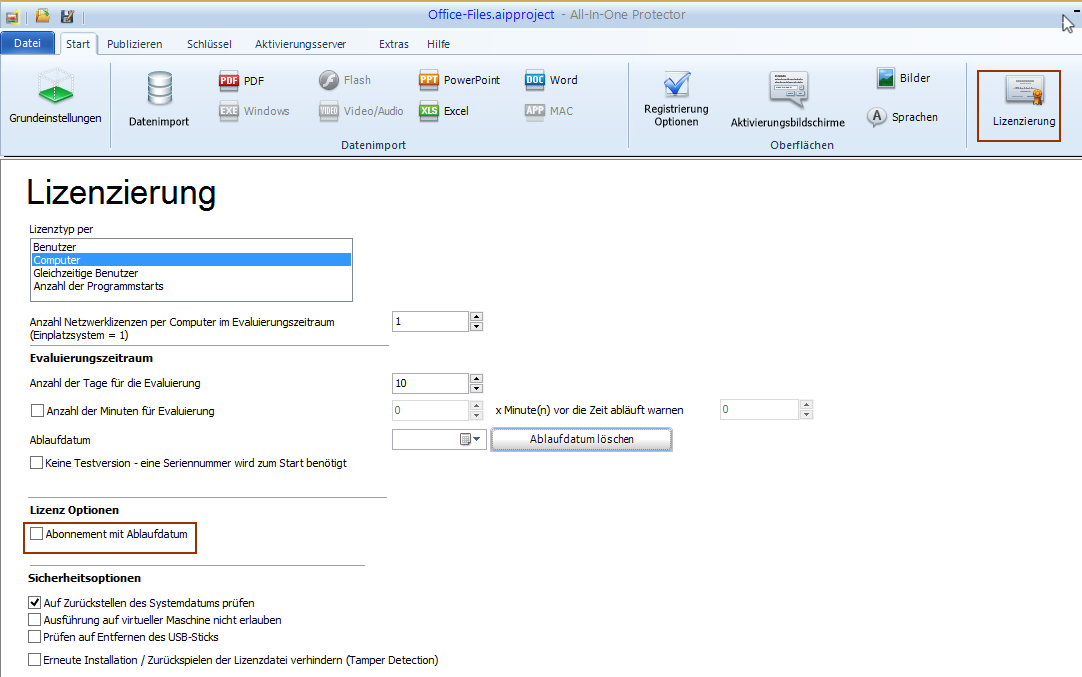The image size is (1082, 677).
Task: Select Gleichzeitige Benutzer license type
Action: (x=85, y=273)
